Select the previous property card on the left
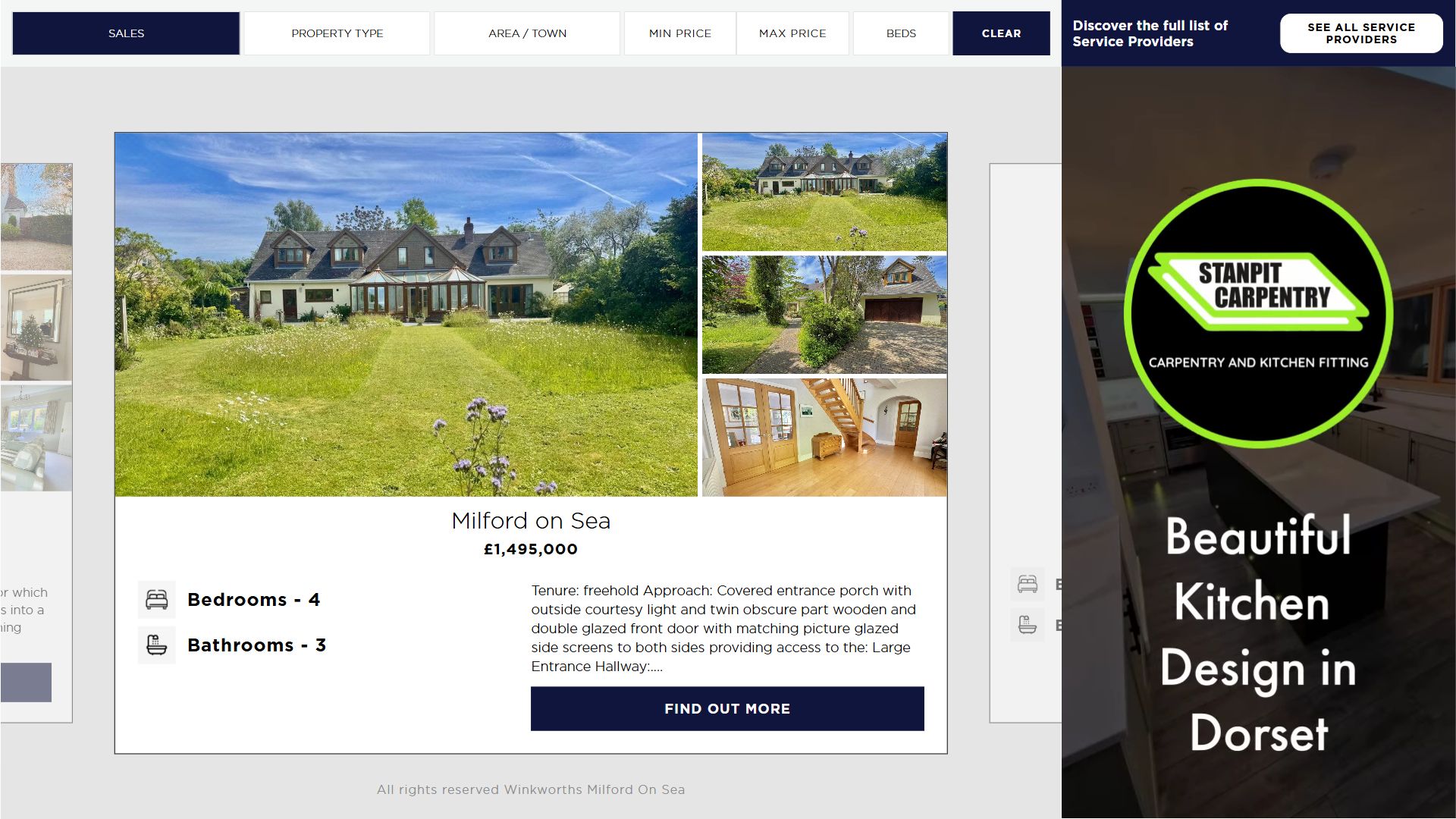 [x=36, y=443]
